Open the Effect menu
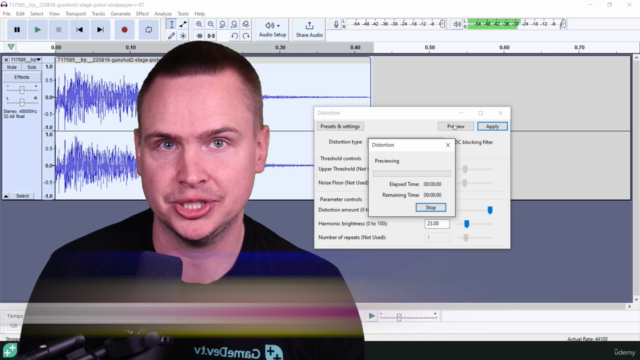640x360 pixels. tap(142, 13)
